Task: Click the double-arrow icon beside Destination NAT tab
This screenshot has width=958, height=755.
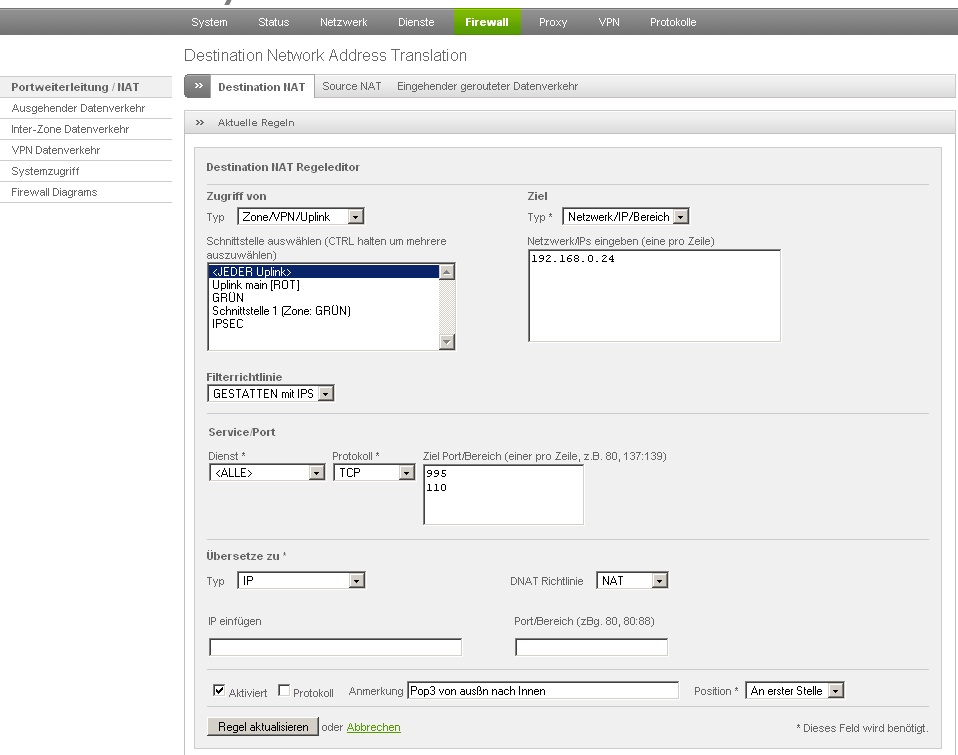Action: (197, 87)
